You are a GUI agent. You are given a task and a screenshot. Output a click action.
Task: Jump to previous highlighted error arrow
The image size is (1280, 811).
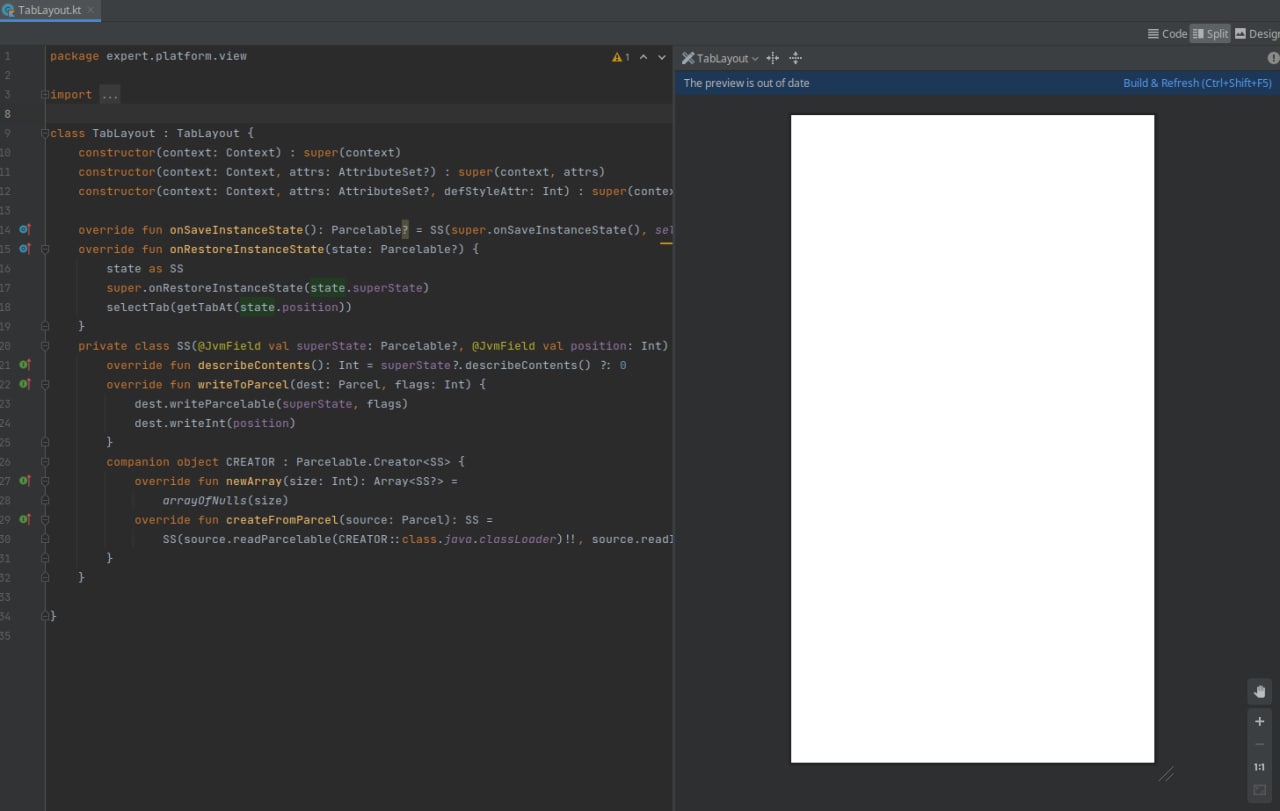point(643,58)
